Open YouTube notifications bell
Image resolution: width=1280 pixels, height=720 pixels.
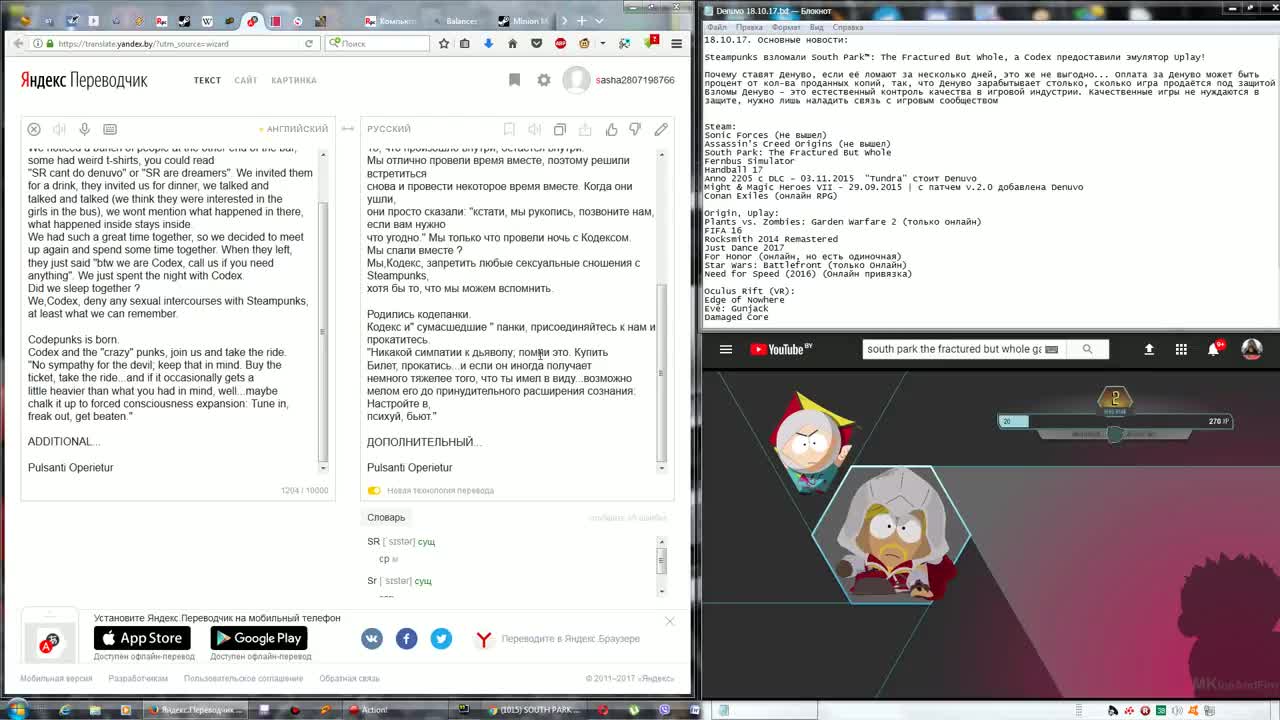(x=1213, y=349)
